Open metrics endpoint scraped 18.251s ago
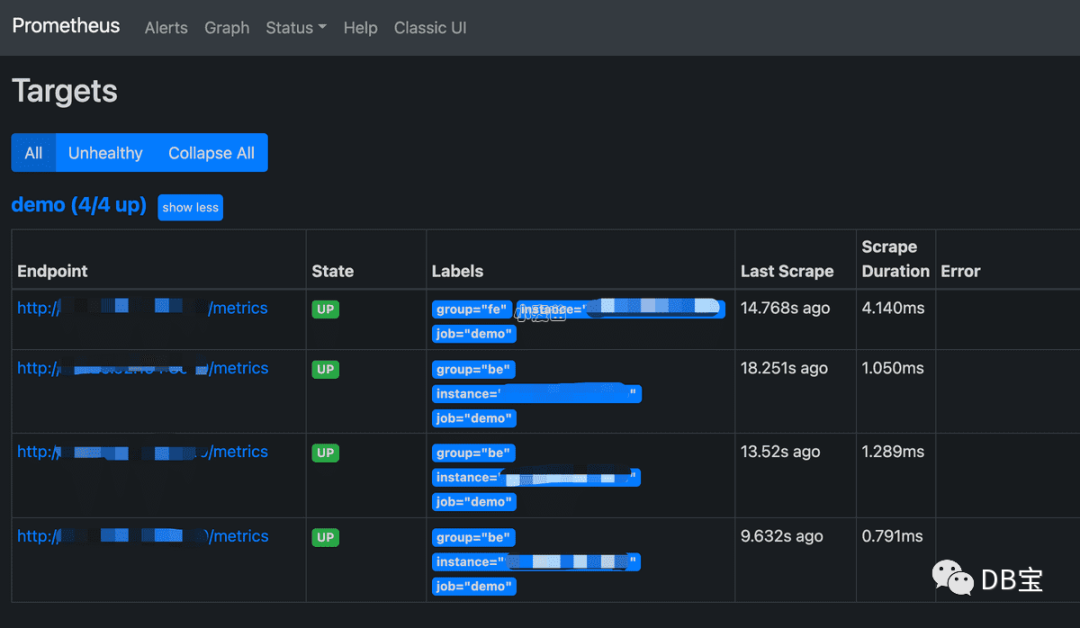 point(143,368)
